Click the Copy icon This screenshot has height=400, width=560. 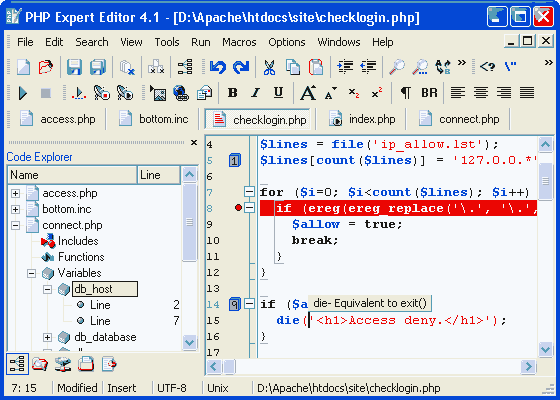(x=293, y=67)
